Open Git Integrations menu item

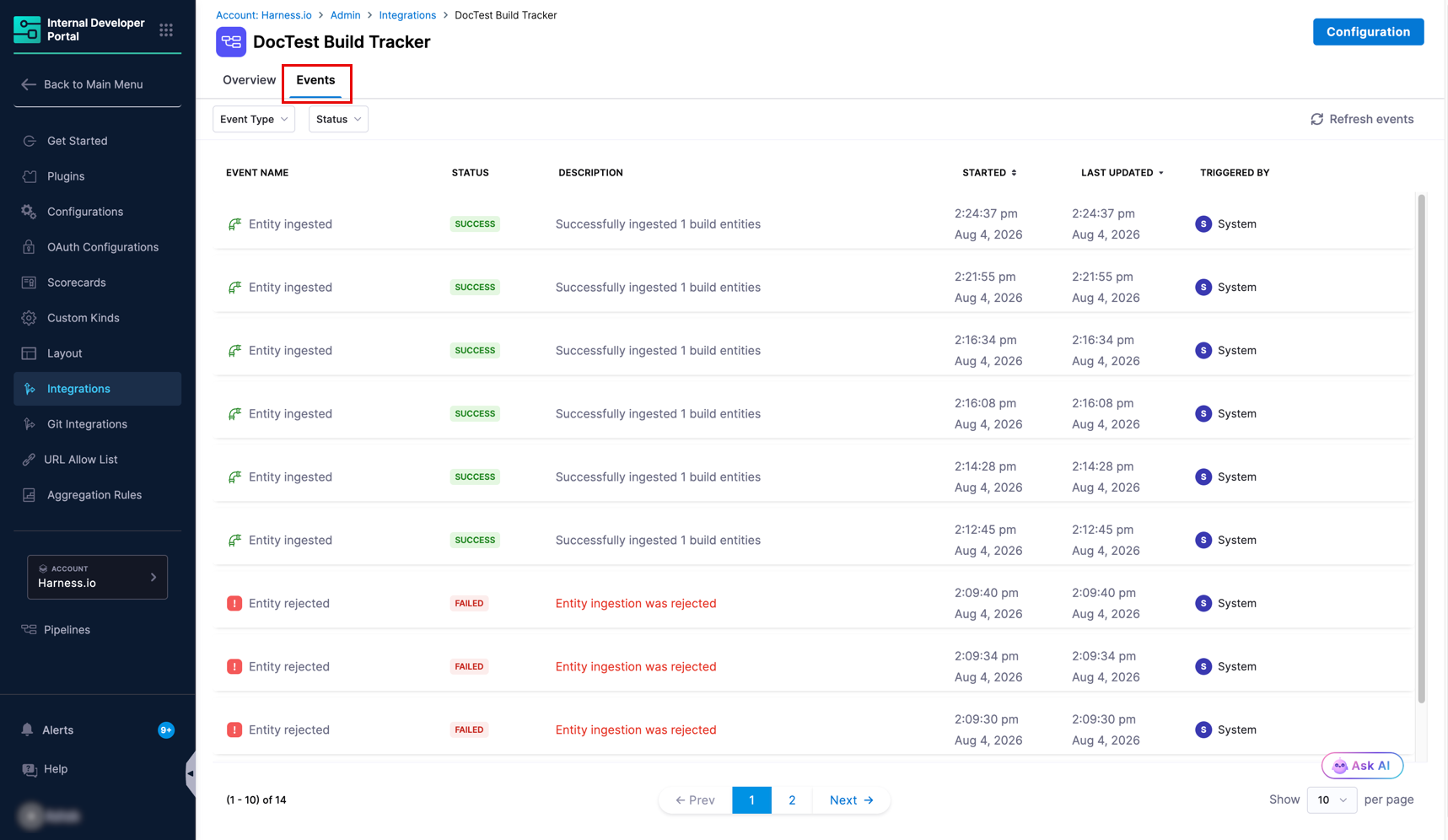click(x=87, y=424)
